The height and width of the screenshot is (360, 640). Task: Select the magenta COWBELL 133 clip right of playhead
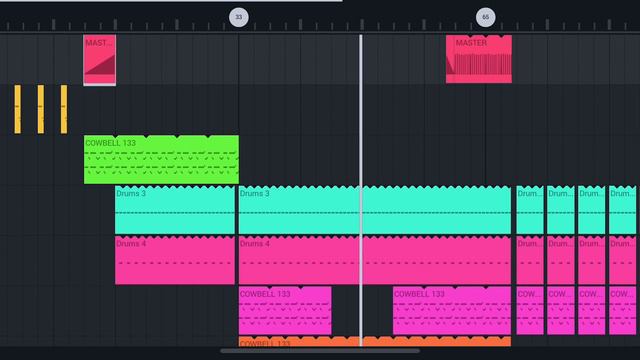tap(452, 311)
